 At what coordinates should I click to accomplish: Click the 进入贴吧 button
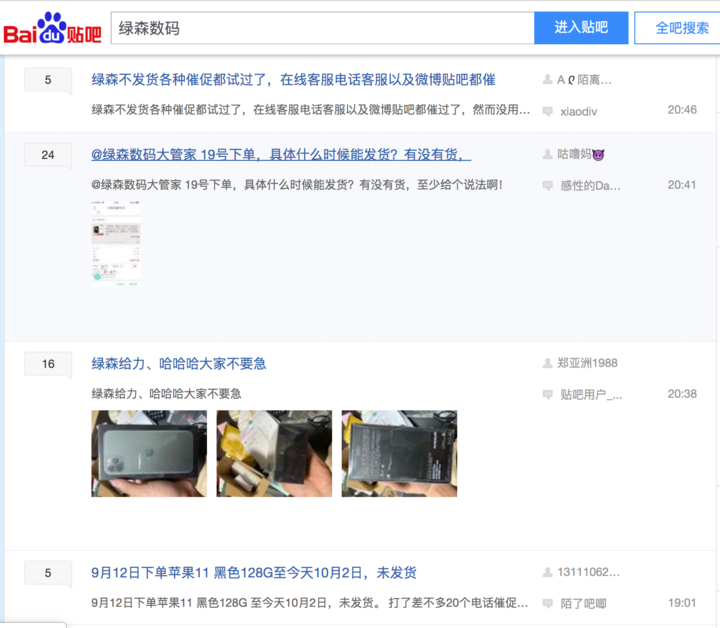[581, 28]
